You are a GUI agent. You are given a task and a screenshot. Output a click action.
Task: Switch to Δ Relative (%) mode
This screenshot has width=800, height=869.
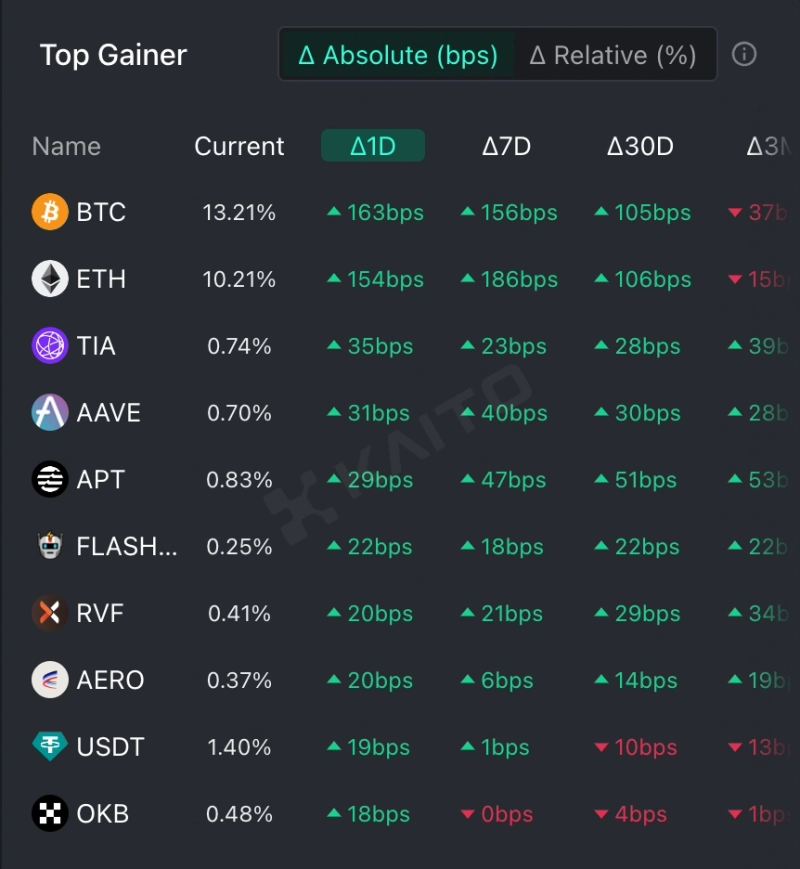(x=613, y=55)
